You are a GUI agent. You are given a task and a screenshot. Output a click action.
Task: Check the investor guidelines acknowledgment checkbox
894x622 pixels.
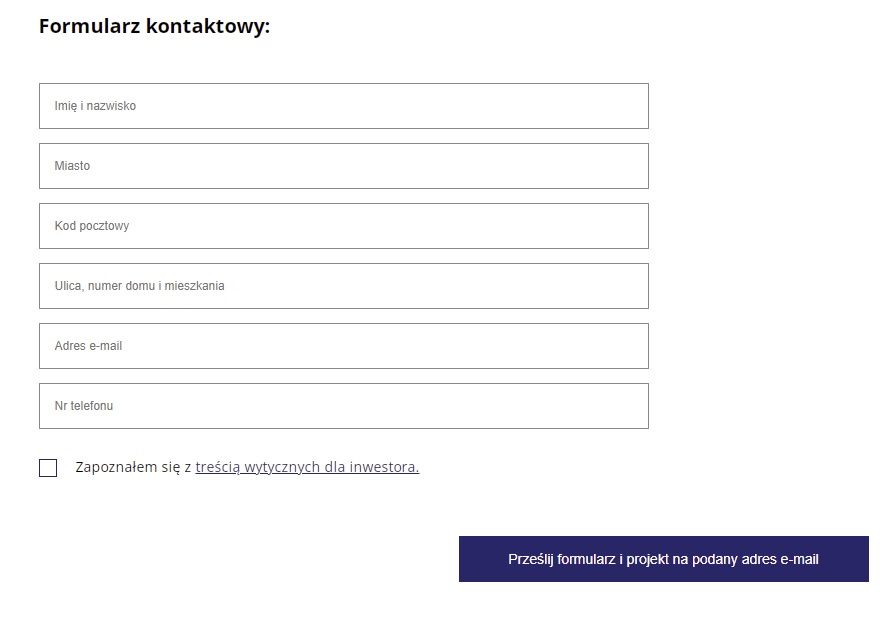click(x=47, y=466)
